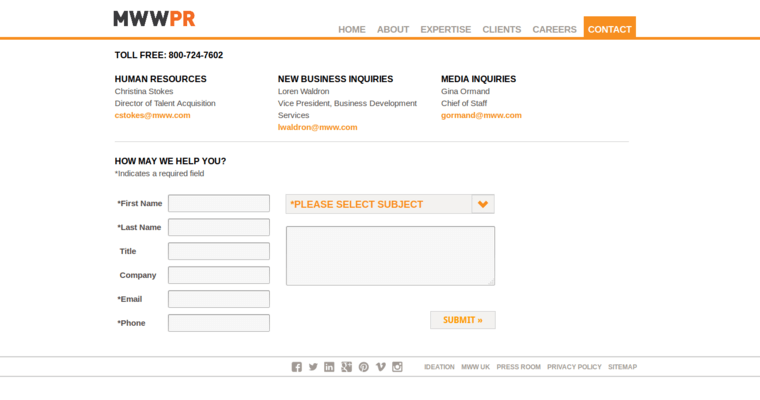The image size is (760, 400).
Task: Select the Contact tab
Action: (x=610, y=28)
